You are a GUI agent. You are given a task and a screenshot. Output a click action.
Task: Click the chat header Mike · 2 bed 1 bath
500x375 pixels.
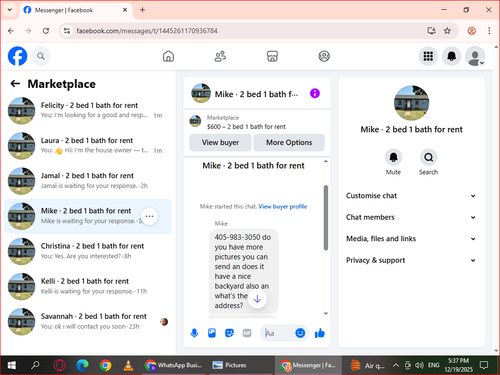tap(256, 94)
